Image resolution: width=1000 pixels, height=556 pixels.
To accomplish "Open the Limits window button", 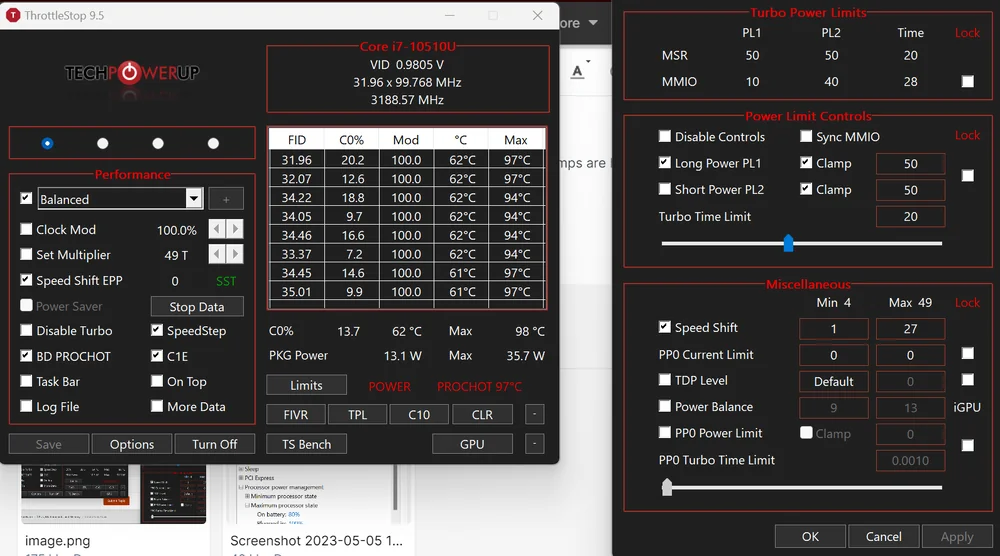I will pyautogui.click(x=307, y=385).
